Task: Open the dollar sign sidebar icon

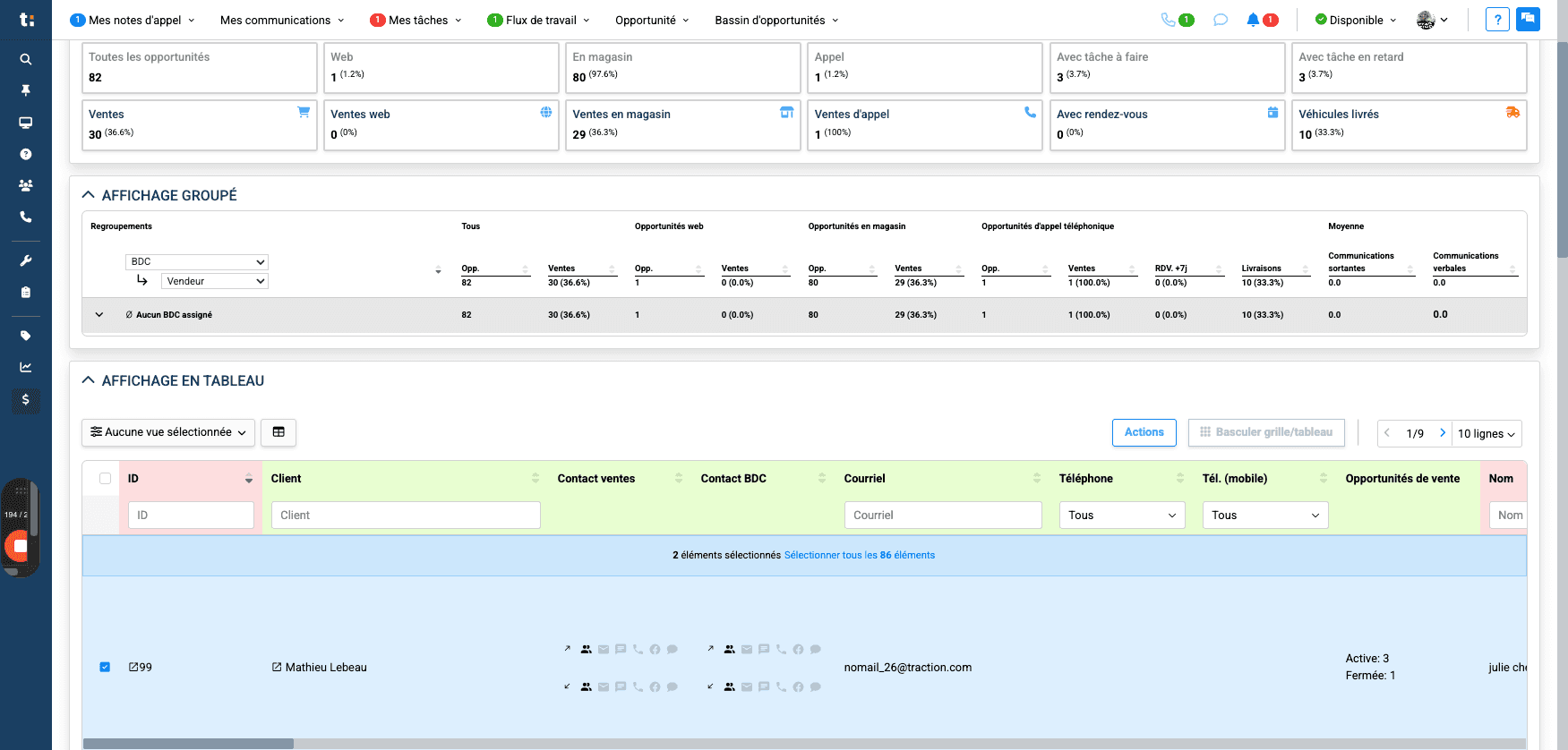Action: [x=26, y=399]
